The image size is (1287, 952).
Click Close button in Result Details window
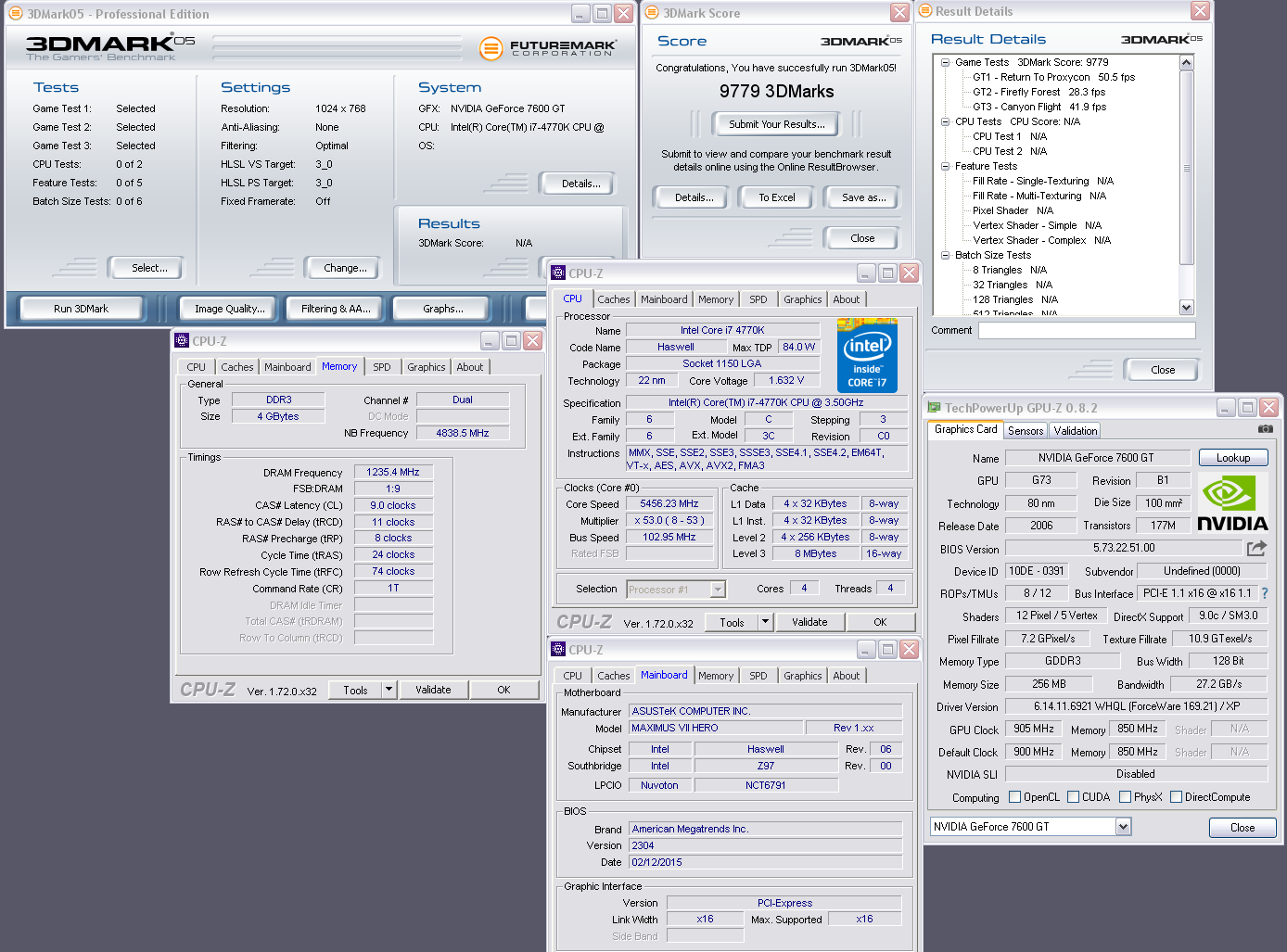[1162, 370]
